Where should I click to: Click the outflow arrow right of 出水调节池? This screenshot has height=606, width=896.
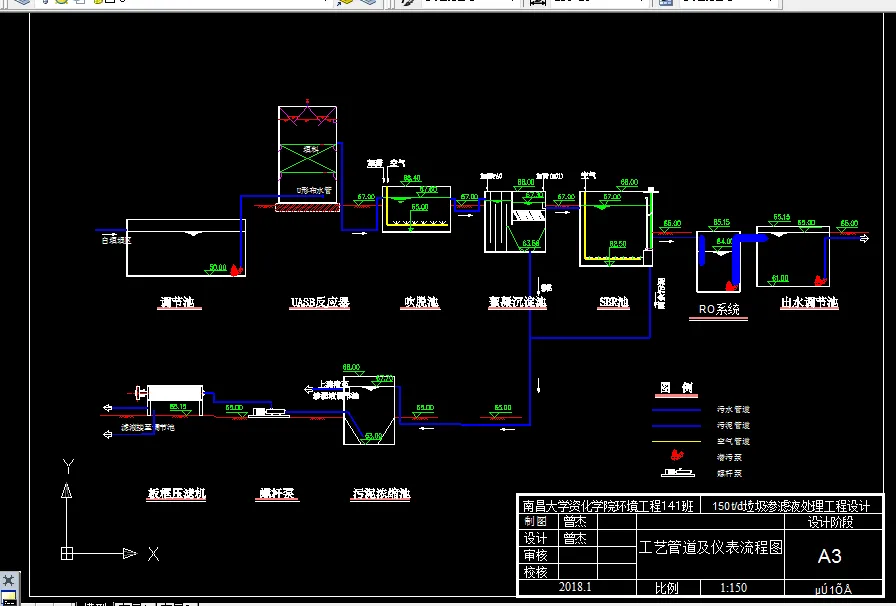tap(864, 238)
